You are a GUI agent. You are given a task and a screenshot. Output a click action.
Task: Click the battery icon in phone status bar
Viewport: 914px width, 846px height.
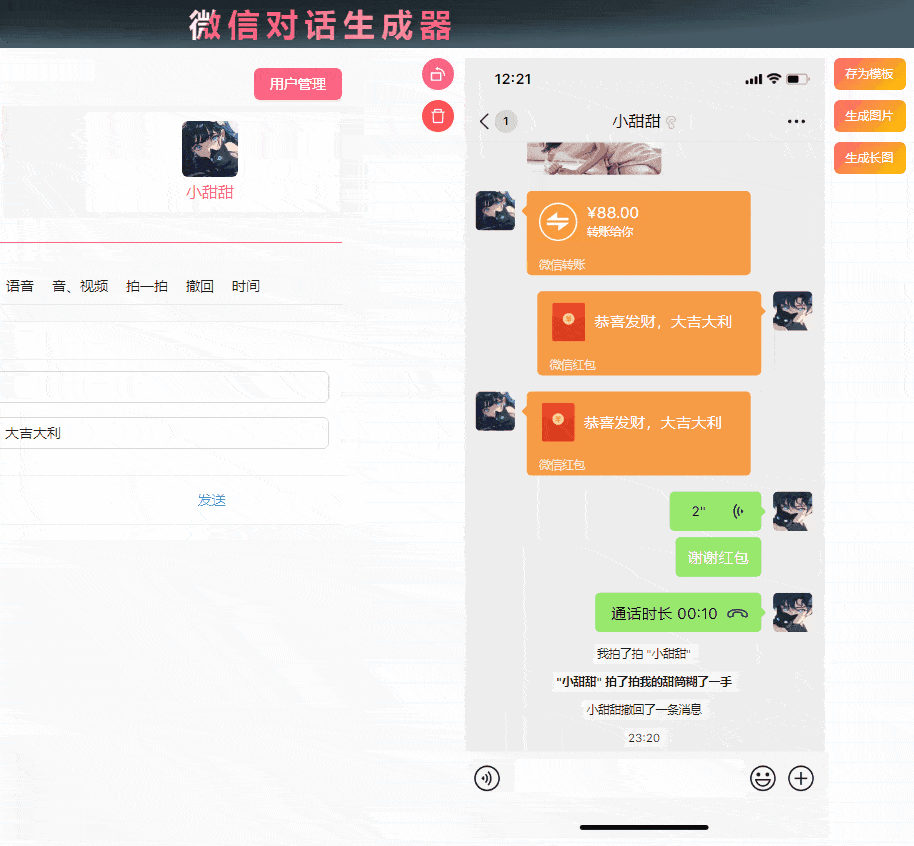tap(797, 79)
